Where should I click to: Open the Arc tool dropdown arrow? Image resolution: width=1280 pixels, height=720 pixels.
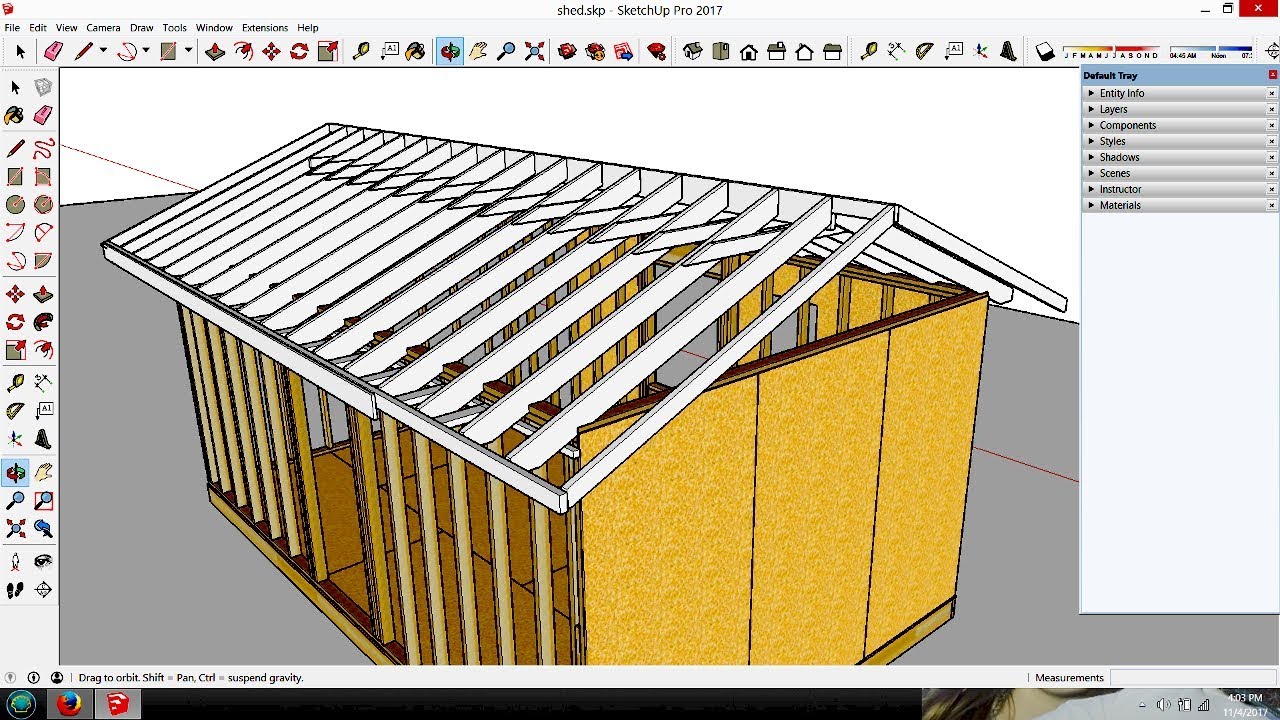146,51
